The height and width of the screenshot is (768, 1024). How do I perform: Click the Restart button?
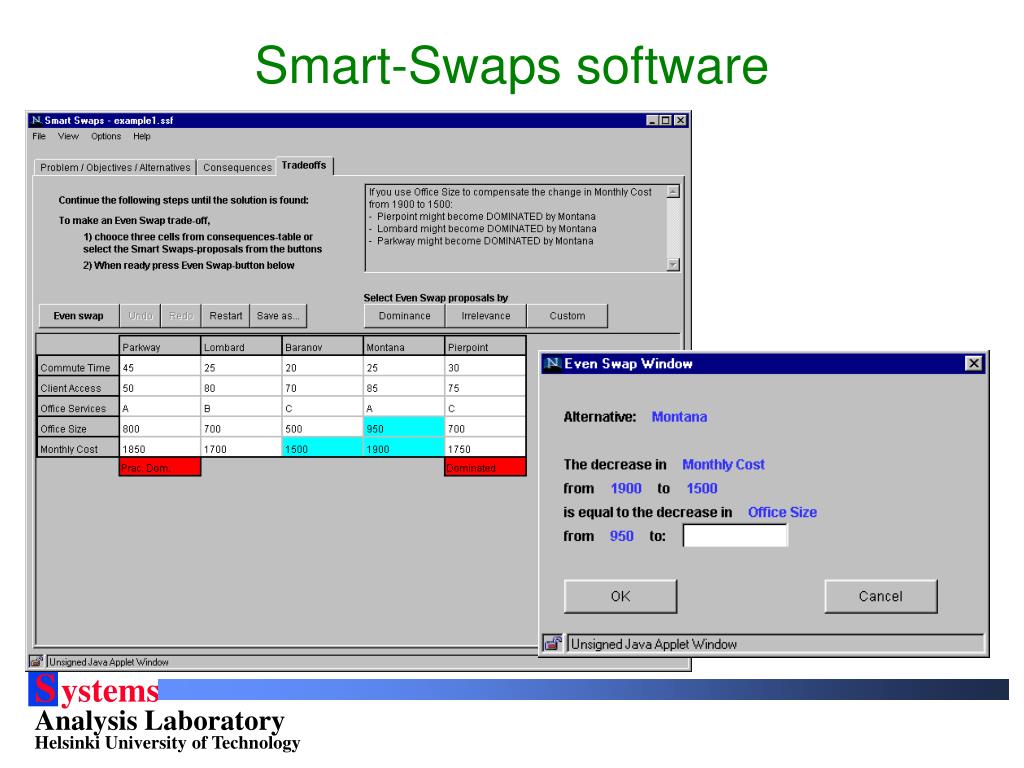(x=226, y=315)
